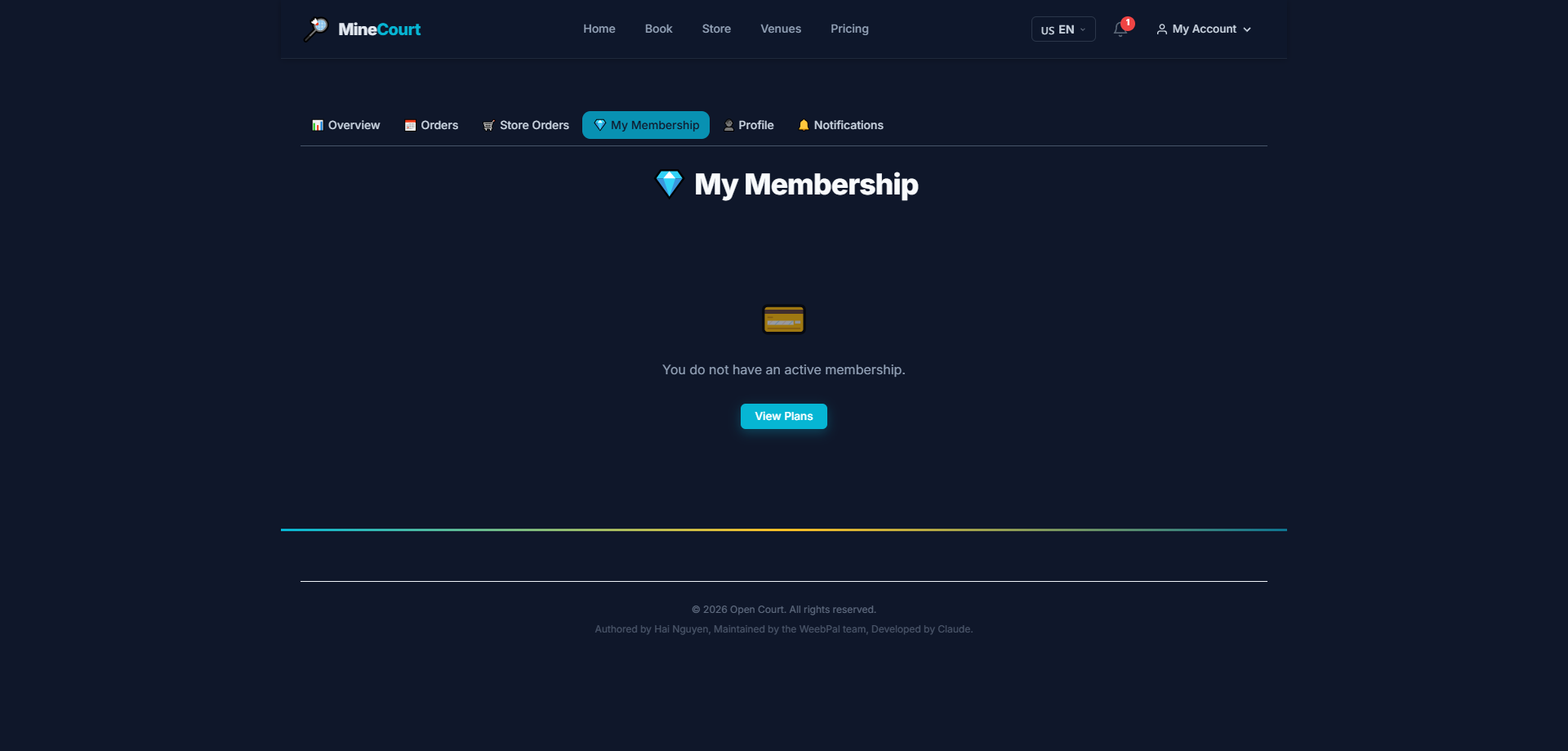Click the Orders calendar icon
Screen dimensions: 1568x751
pos(411,125)
